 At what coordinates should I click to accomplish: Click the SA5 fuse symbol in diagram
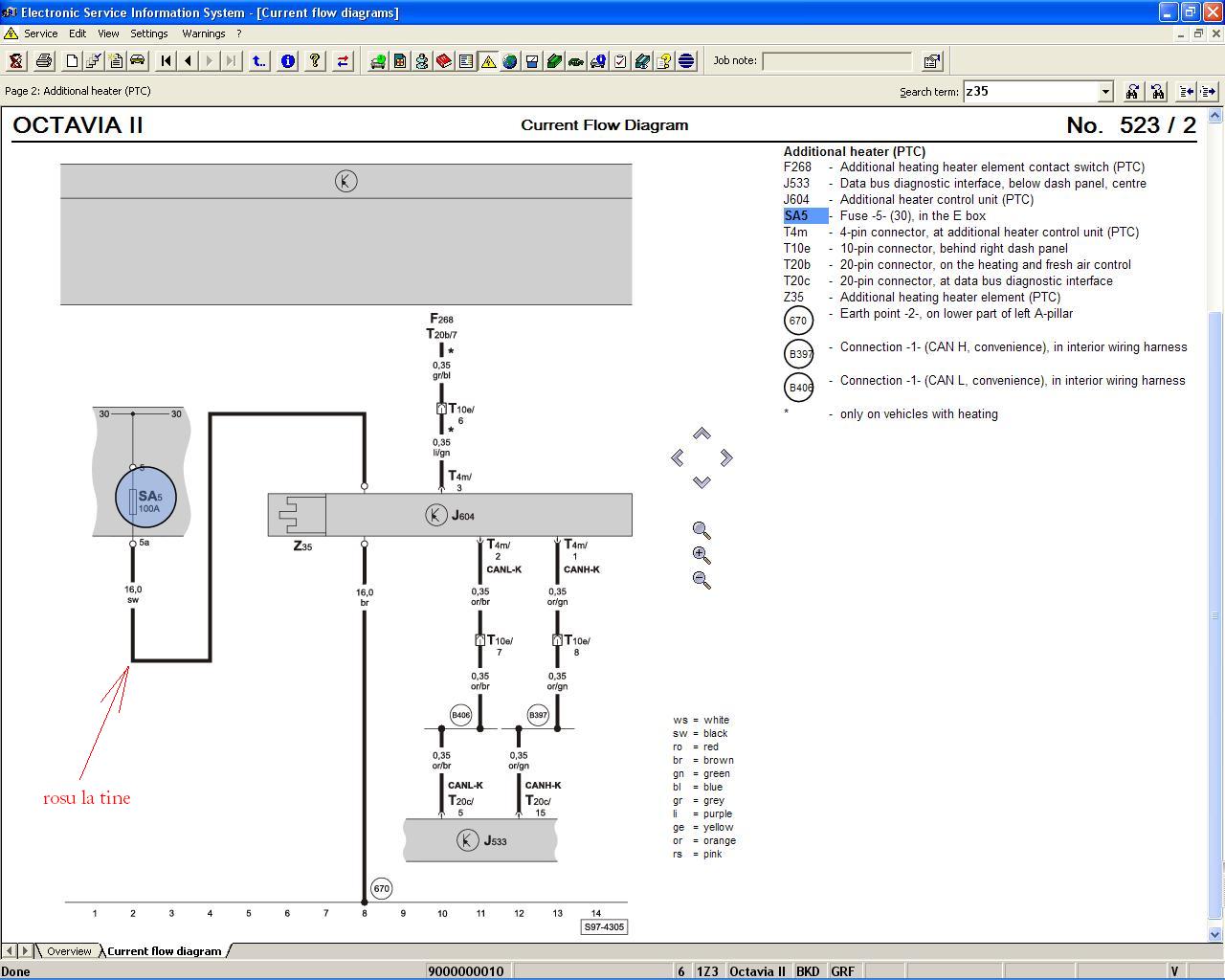(x=146, y=498)
